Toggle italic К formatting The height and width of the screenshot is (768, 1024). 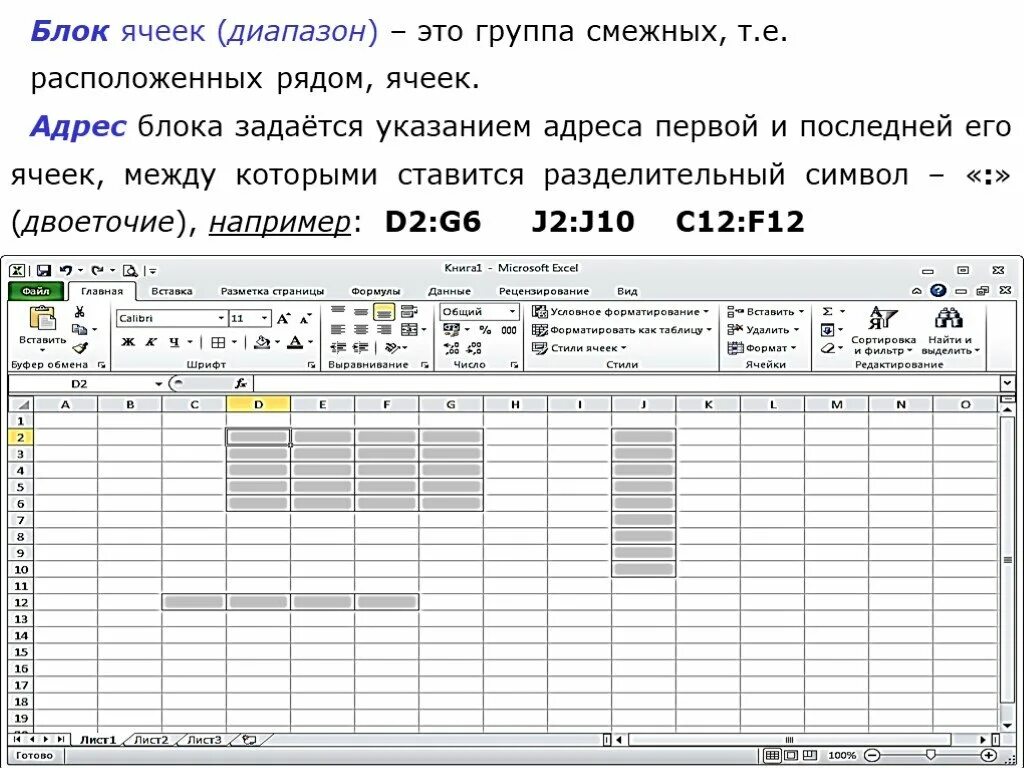click(x=151, y=342)
